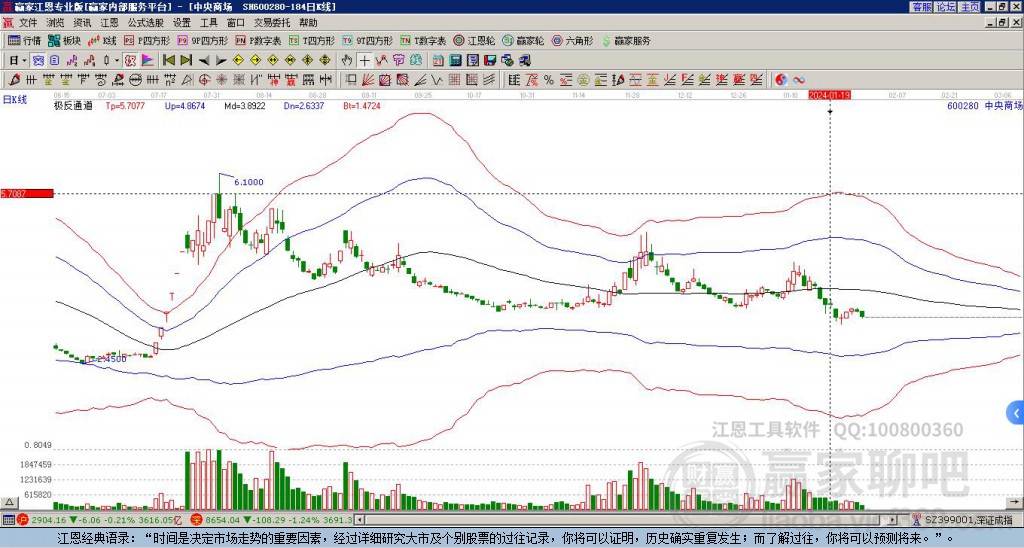
Task: Expand the candlestick chart-type dropdown arrow
Action: tap(117, 61)
